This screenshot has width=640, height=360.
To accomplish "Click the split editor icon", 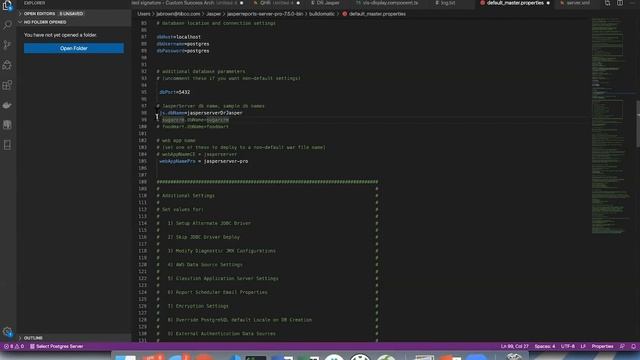I will coord(620,3).
